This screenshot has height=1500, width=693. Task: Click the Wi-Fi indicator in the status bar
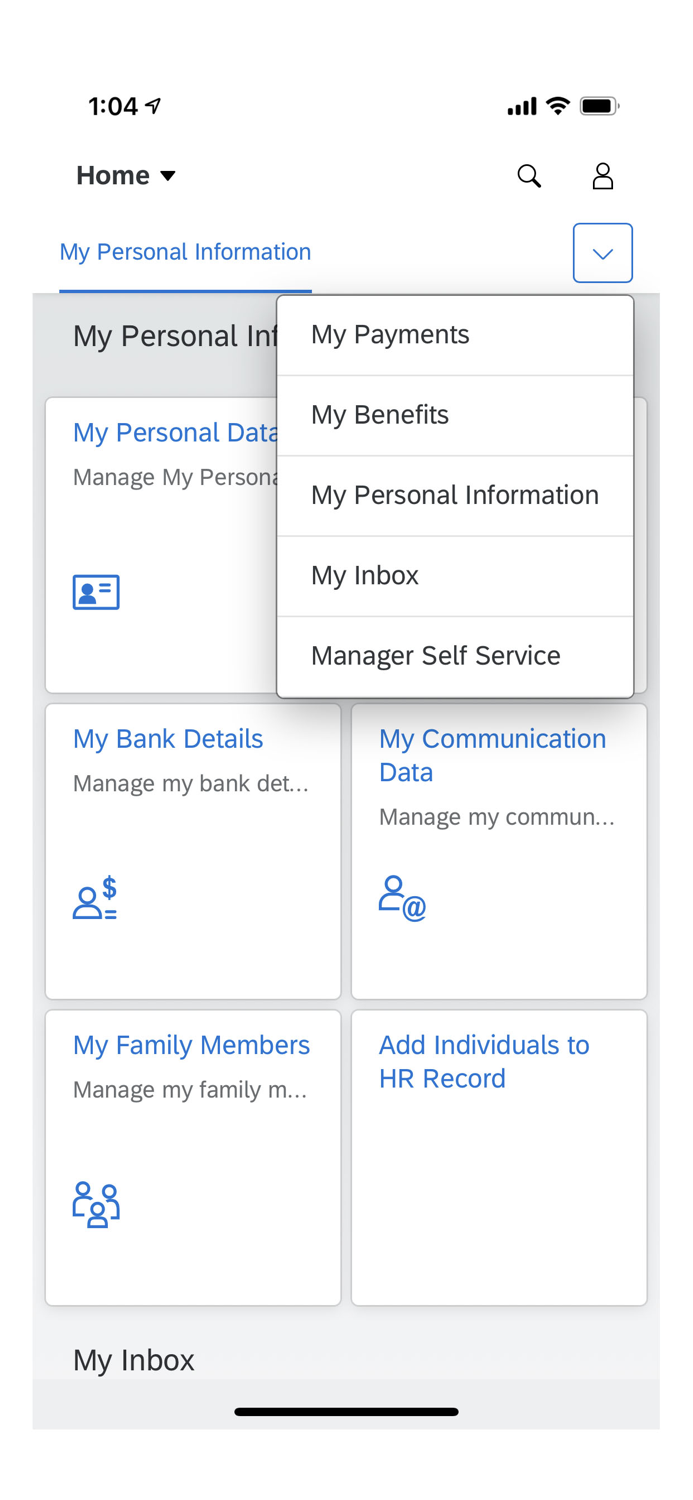[556, 105]
